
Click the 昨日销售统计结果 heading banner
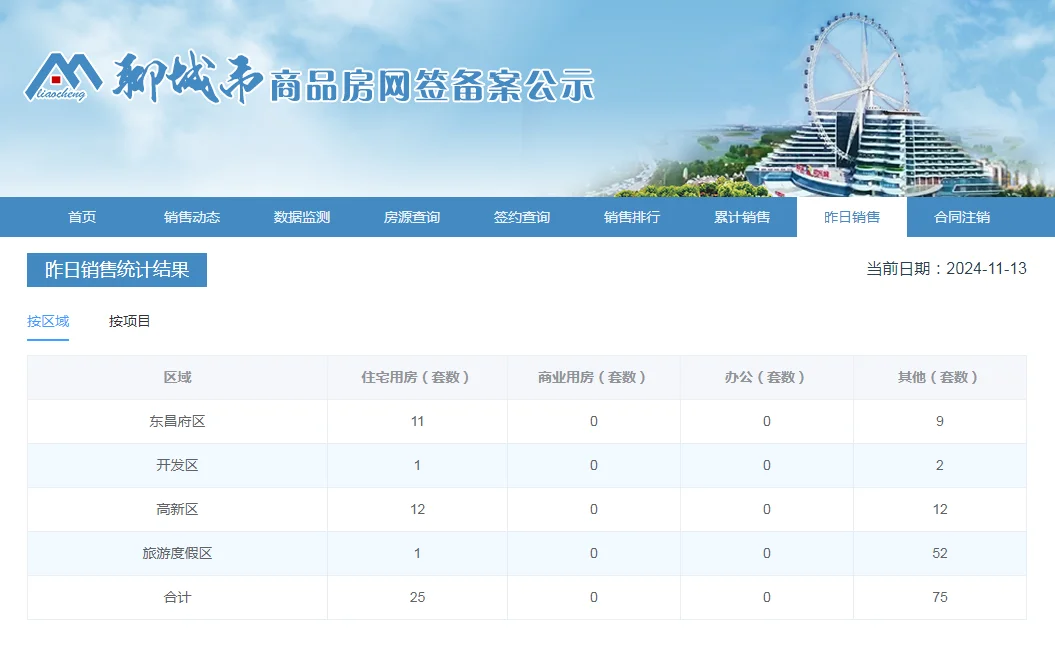117,270
